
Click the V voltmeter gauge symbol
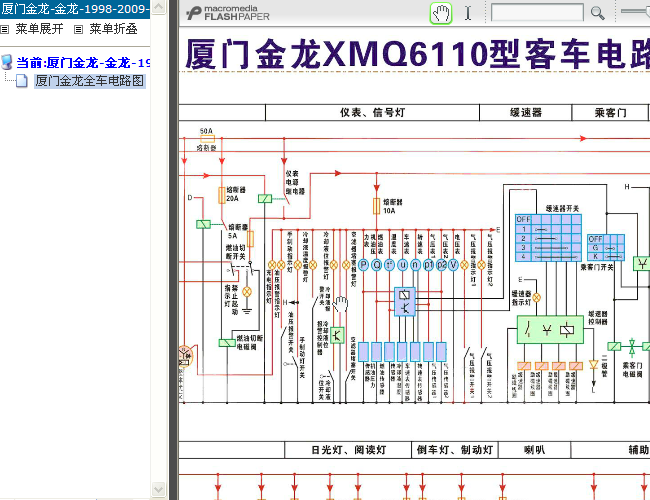coord(453,265)
